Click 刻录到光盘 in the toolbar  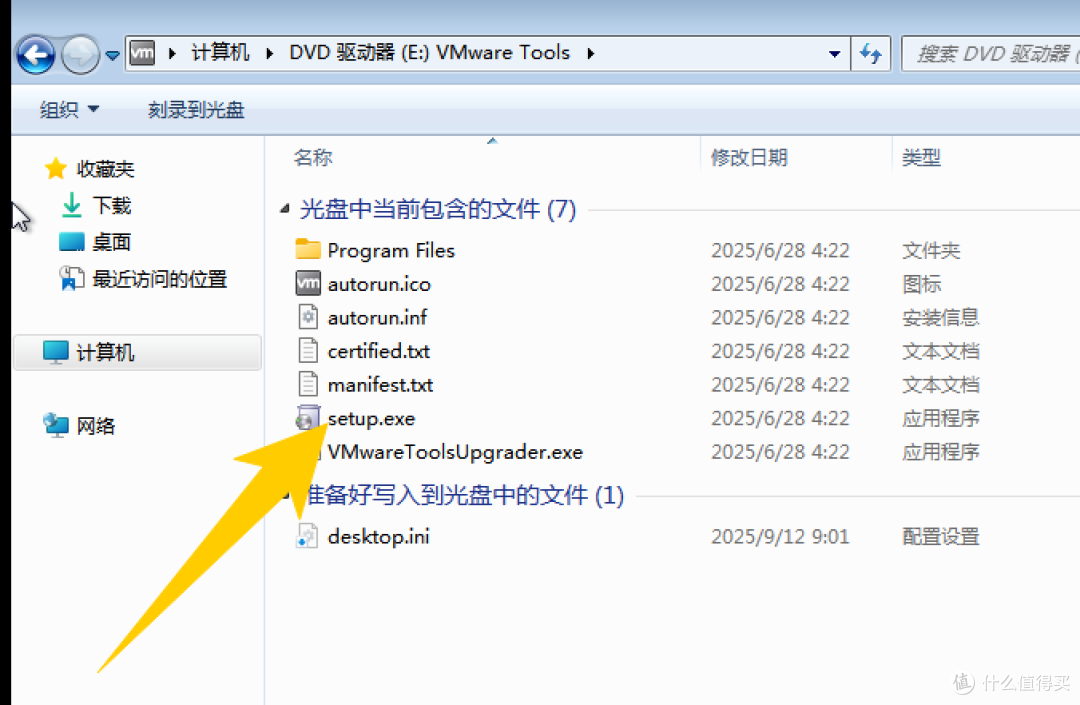[196, 109]
